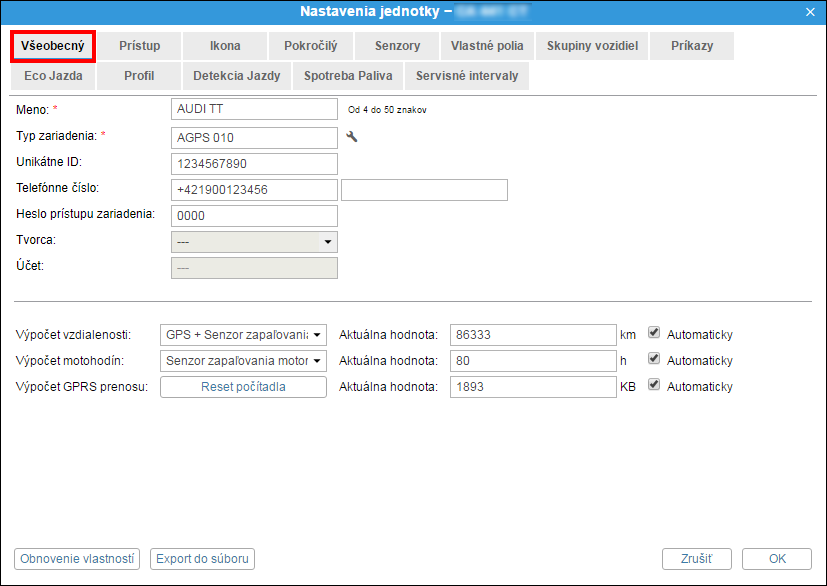Open the Tvorca dropdown

coord(254,242)
